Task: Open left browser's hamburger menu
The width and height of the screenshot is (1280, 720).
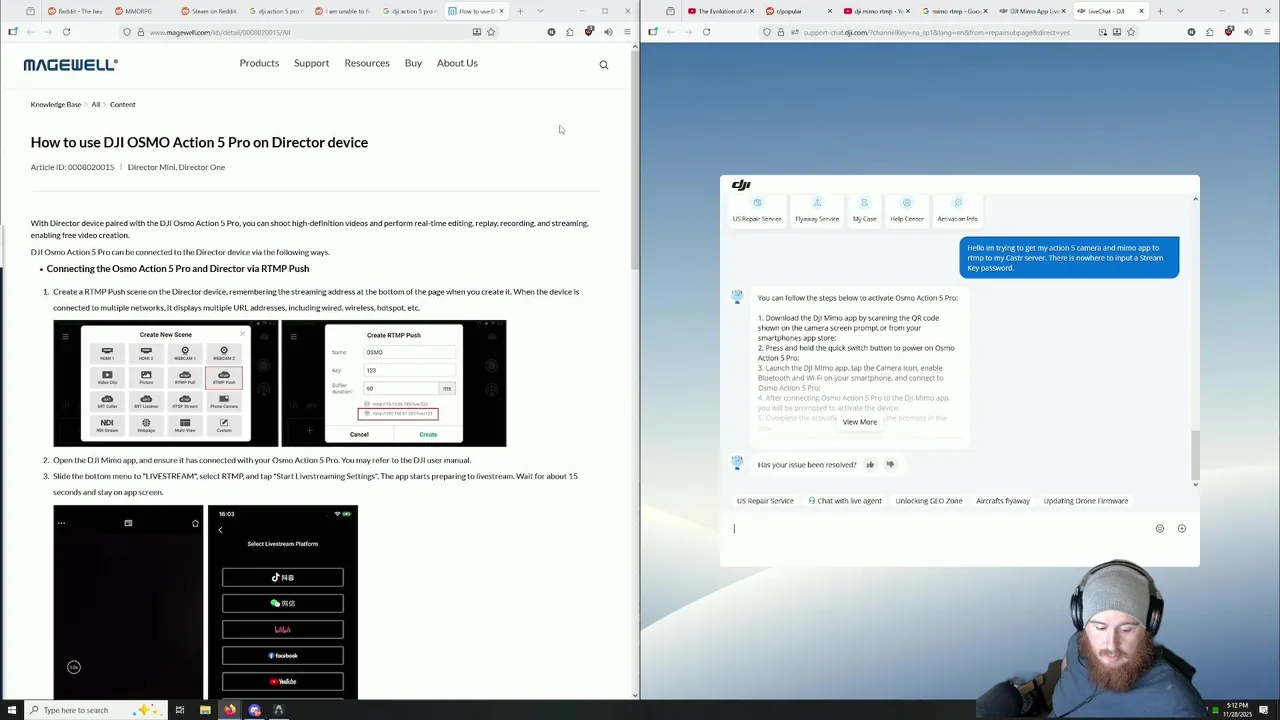Action: [627, 32]
